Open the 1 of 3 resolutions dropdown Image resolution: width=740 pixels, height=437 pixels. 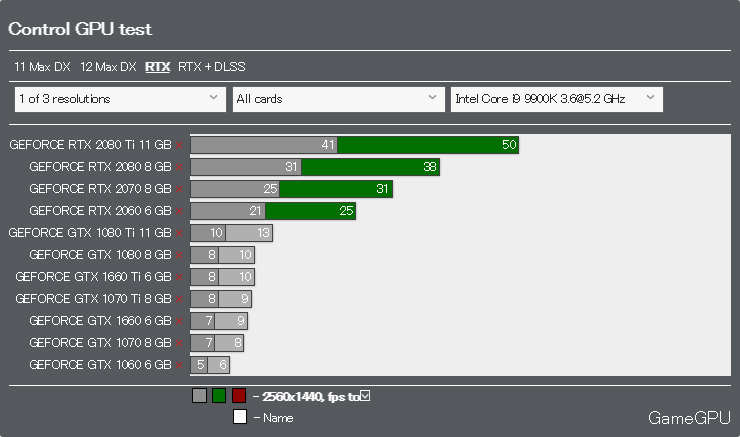pos(120,99)
